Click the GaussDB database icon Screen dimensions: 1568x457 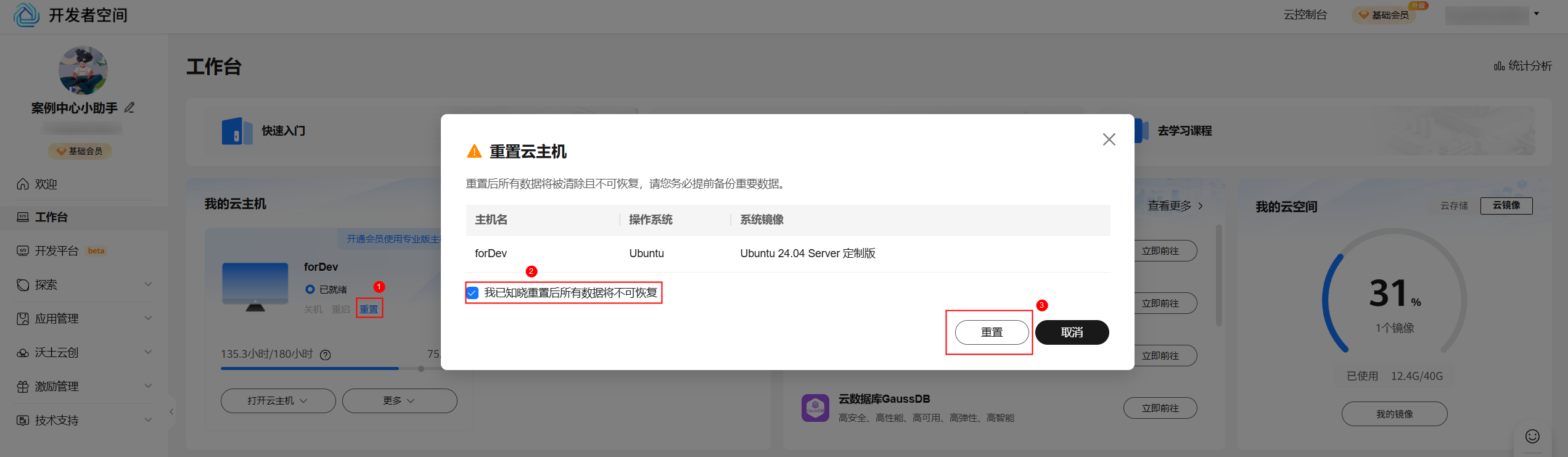pyautogui.click(x=815, y=408)
